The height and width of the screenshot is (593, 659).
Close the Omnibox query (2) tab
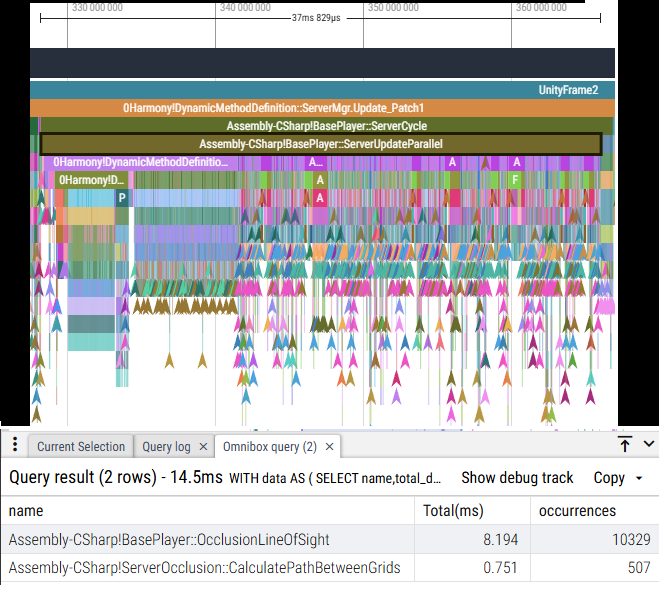[x=330, y=447]
